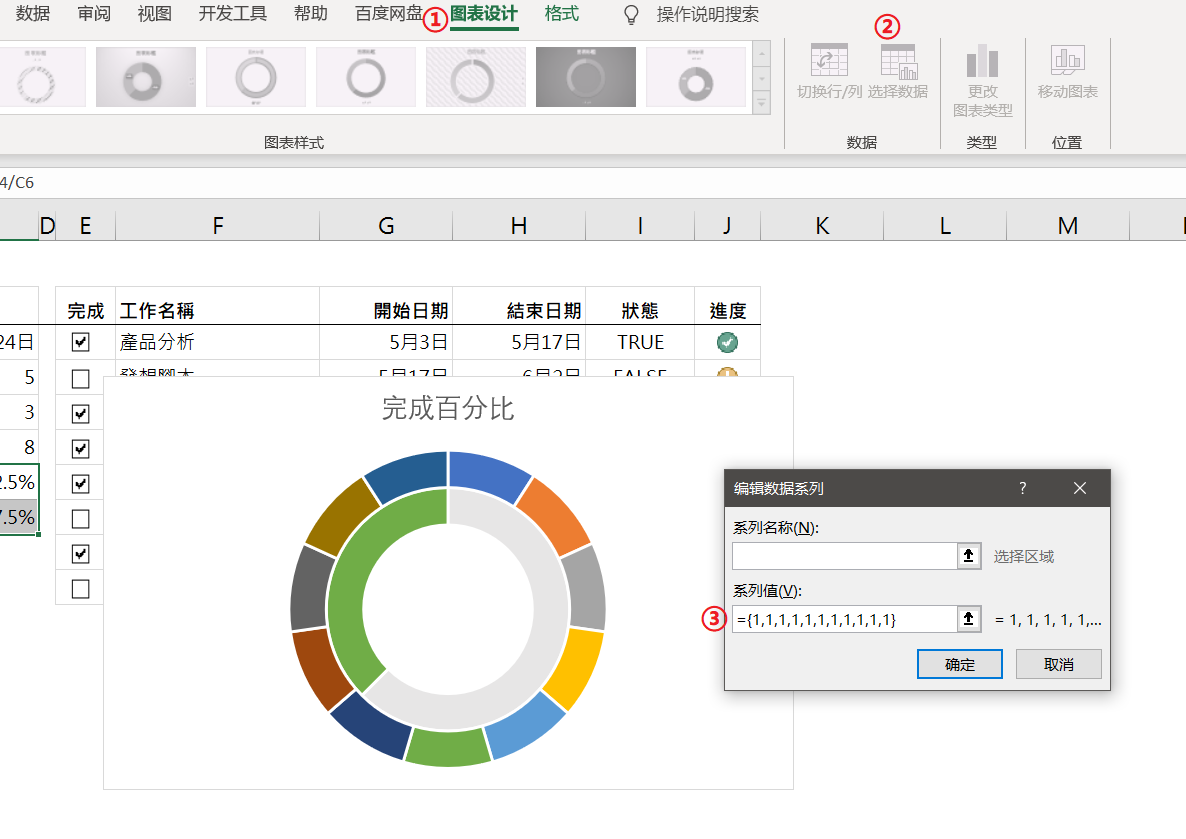Toggle the checked checkbox beside value 8
Image resolution: width=1186 pixels, height=839 pixels.
tap(80, 449)
